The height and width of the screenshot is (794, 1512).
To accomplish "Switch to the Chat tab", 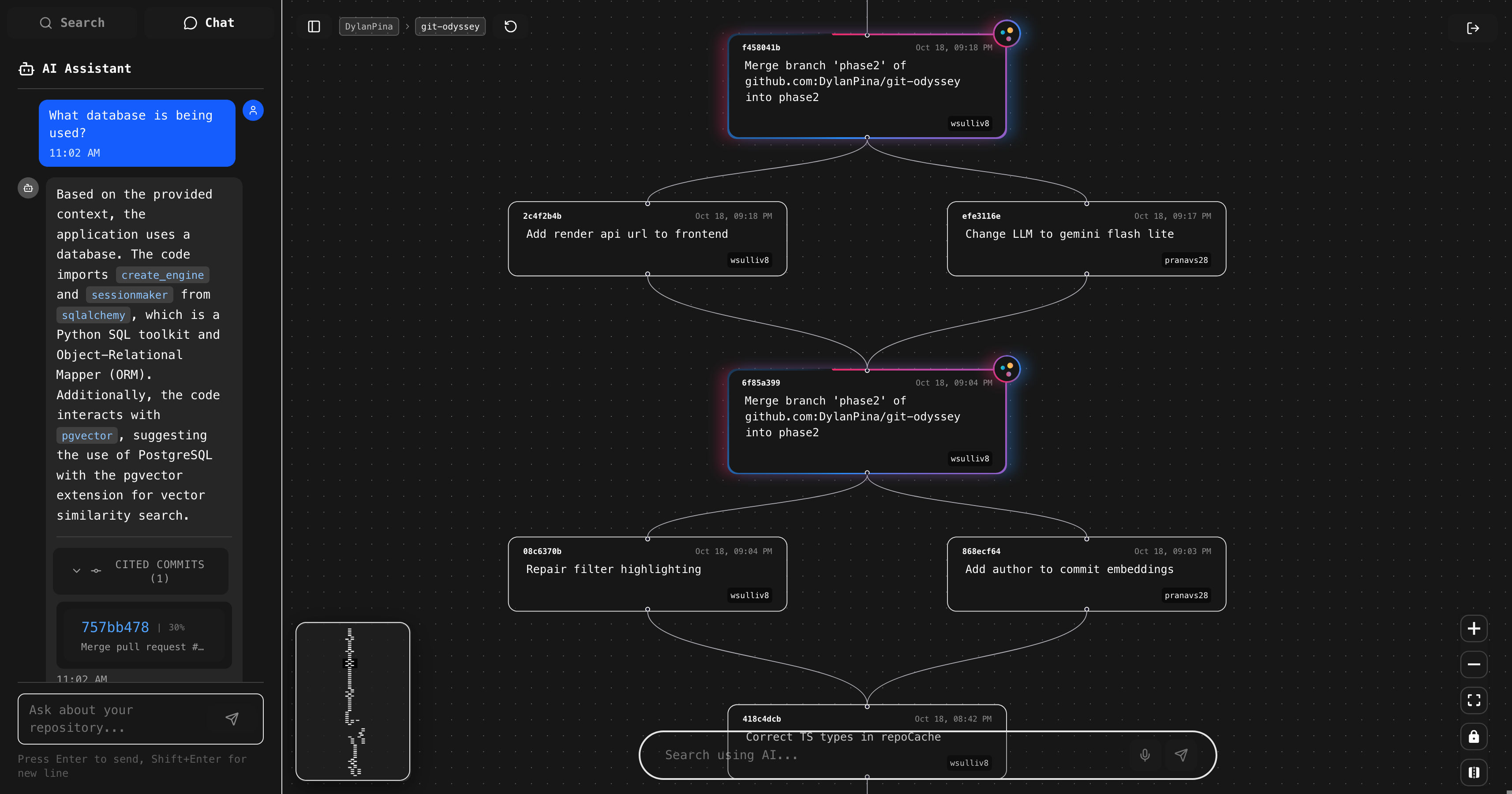I will coord(209,23).
